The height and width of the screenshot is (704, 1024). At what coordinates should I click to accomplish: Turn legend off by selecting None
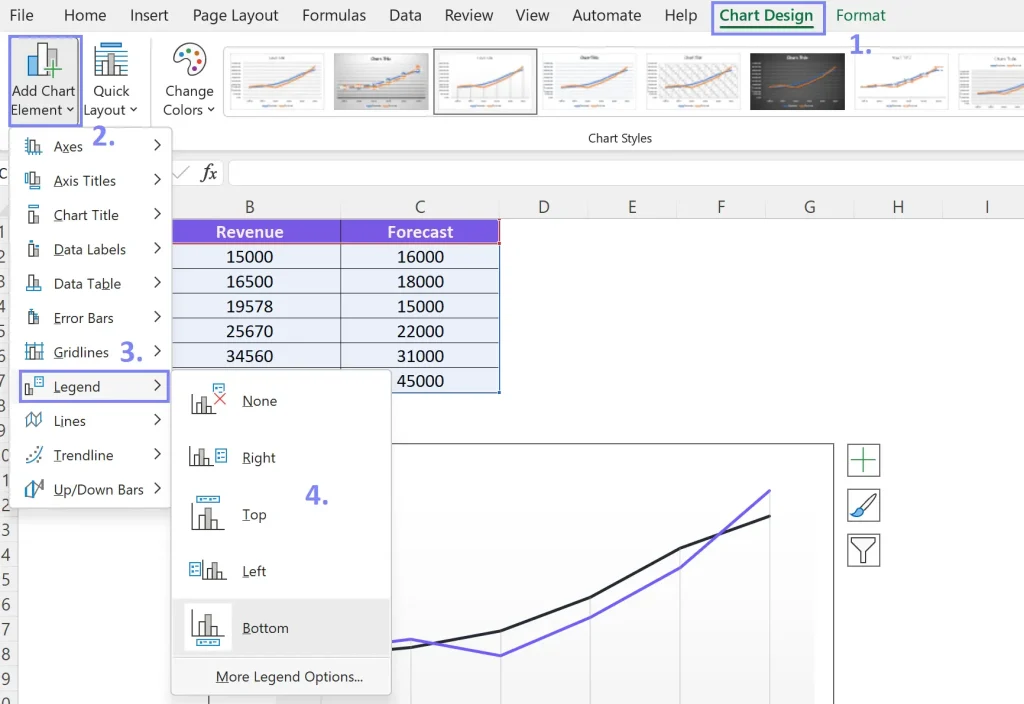259,400
